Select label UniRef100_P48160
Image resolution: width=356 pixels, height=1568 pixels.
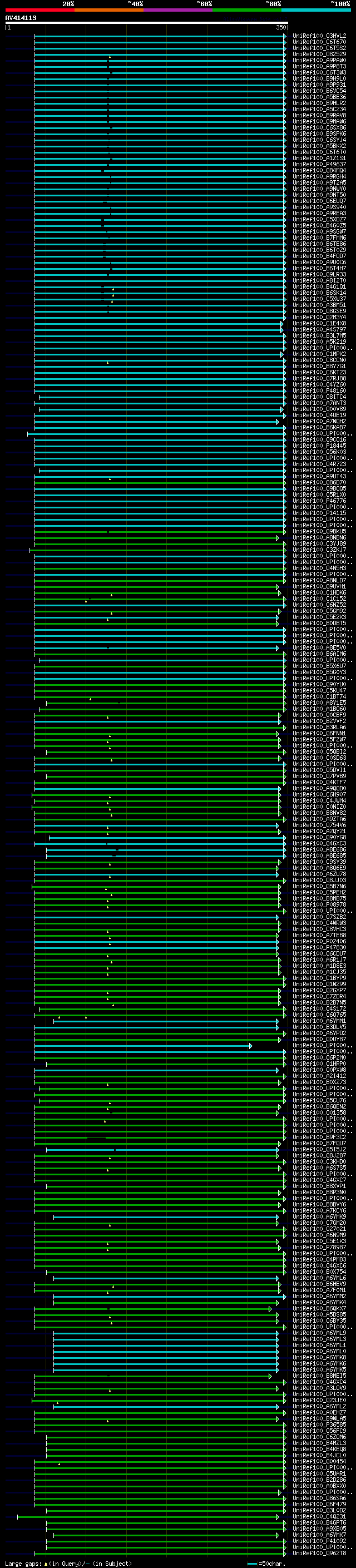[319, 391]
